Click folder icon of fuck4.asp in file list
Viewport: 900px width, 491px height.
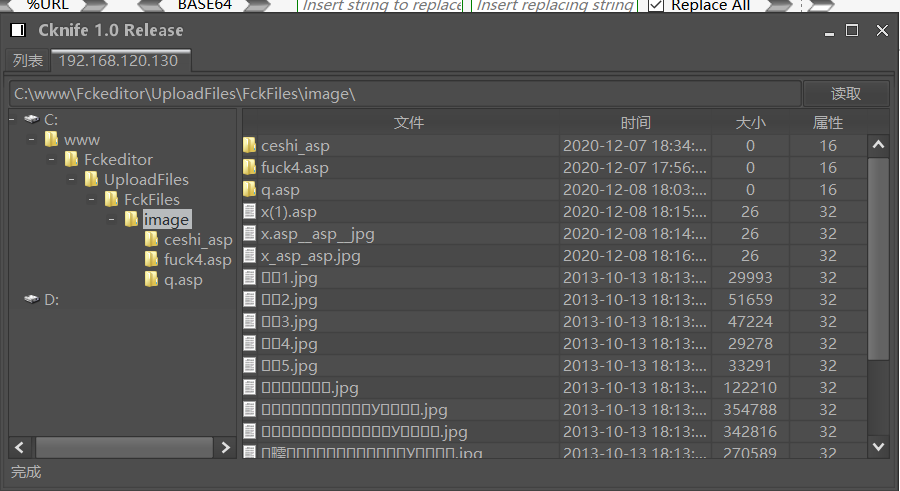250,167
